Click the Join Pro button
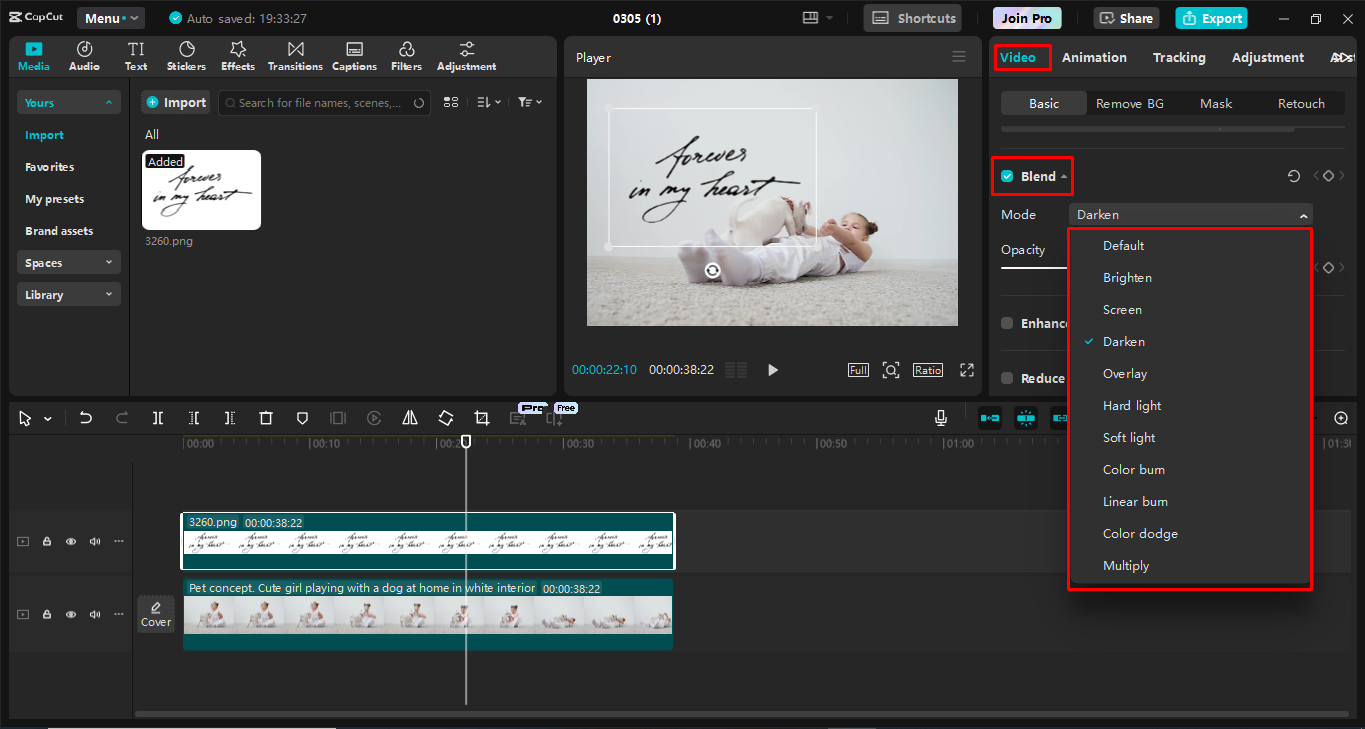Image resolution: width=1365 pixels, height=729 pixels. (x=1026, y=17)
